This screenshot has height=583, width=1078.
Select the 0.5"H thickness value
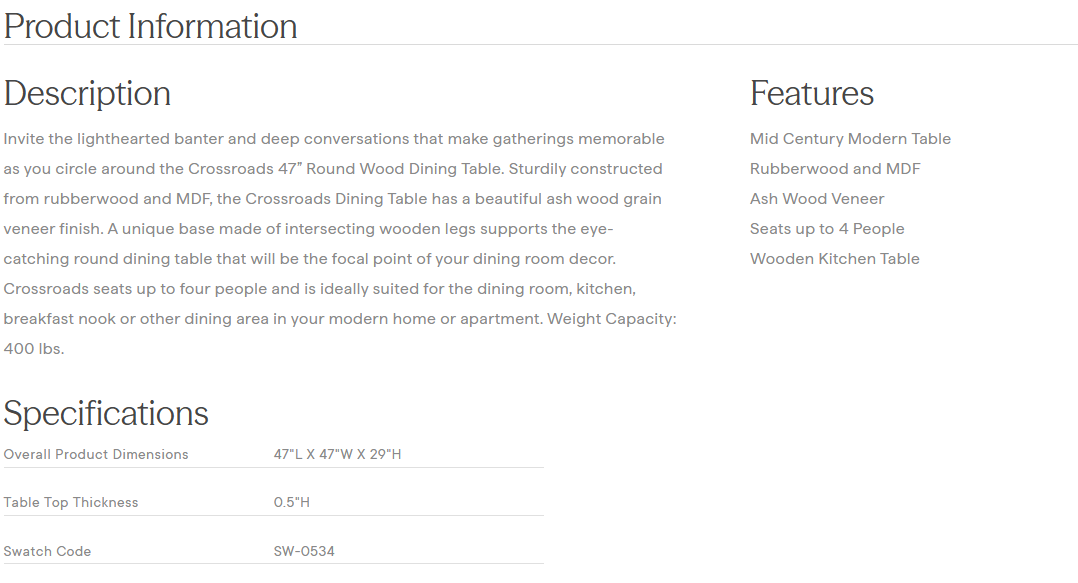point(291,503)
